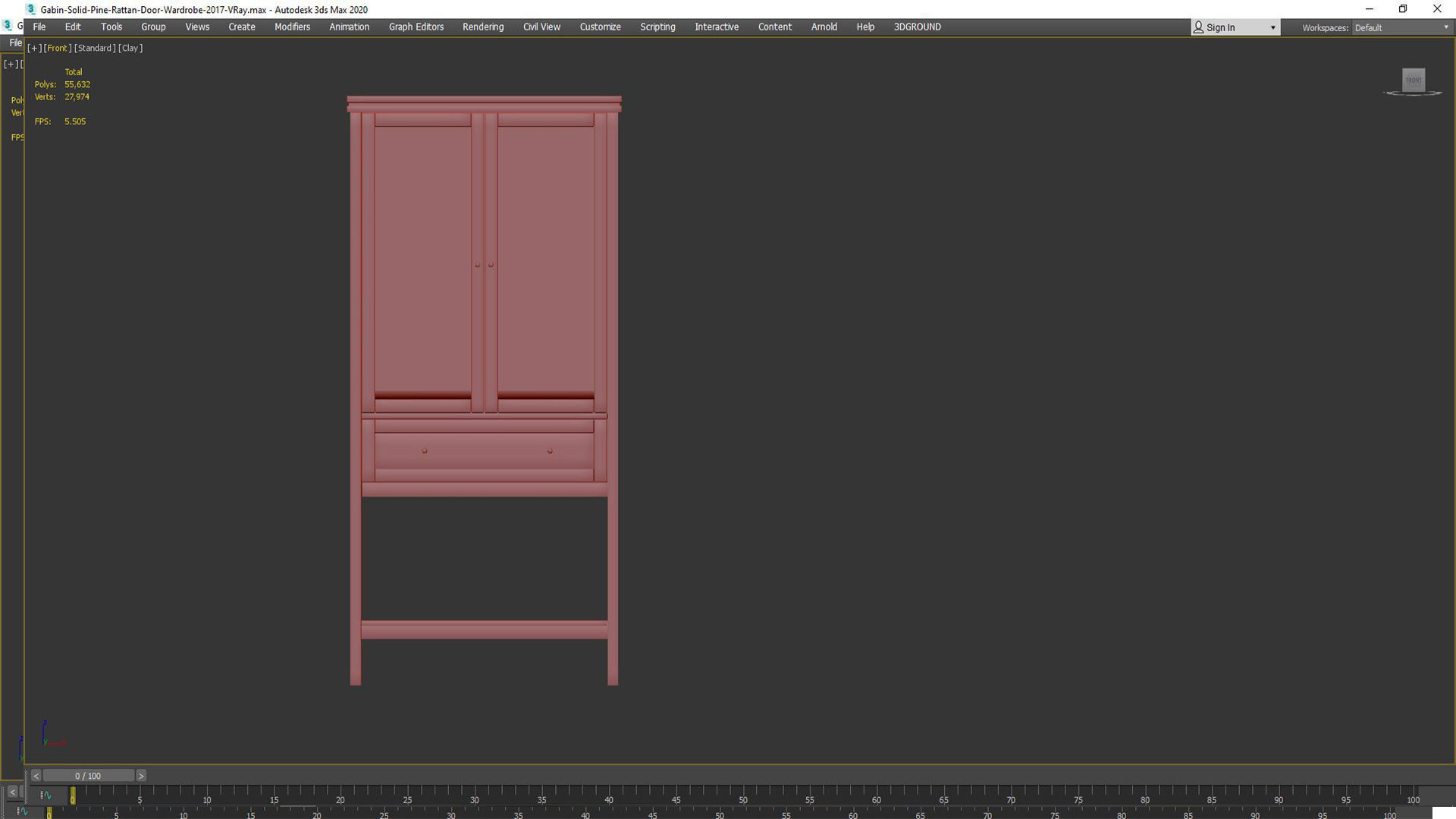The height and width of the screenshot is (819, 1456).
Task: Open the Edit menu
Action: point(73,27)
